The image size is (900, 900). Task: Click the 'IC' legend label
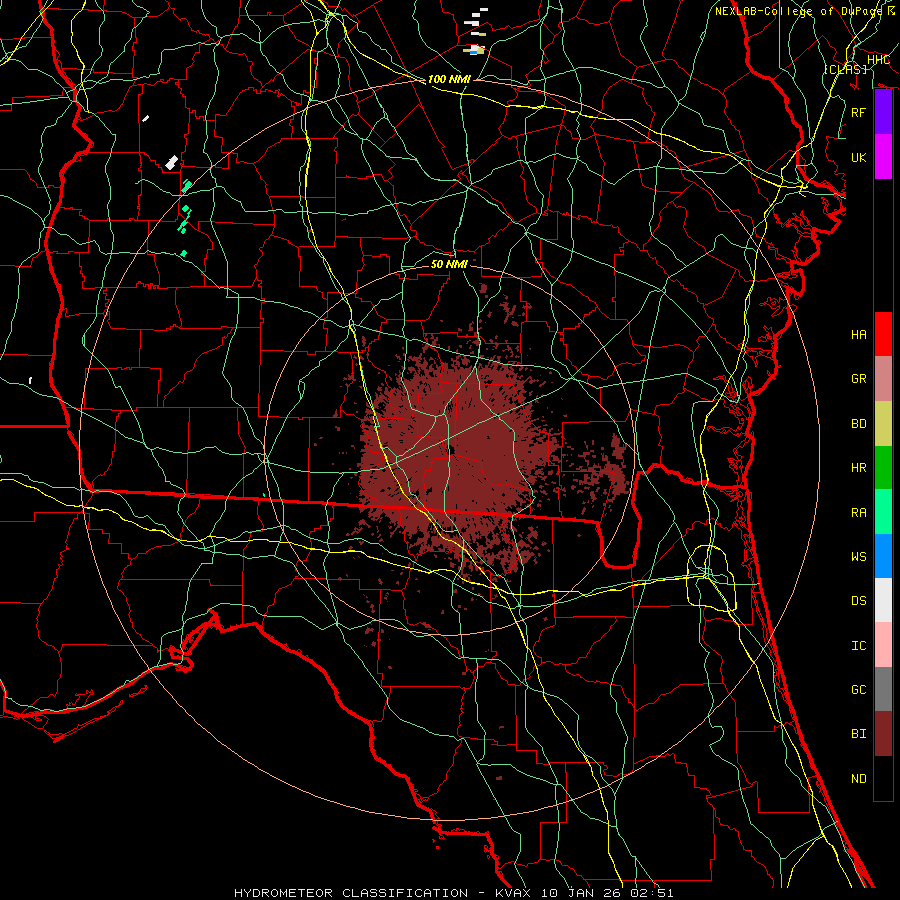(x=858, y=645)
